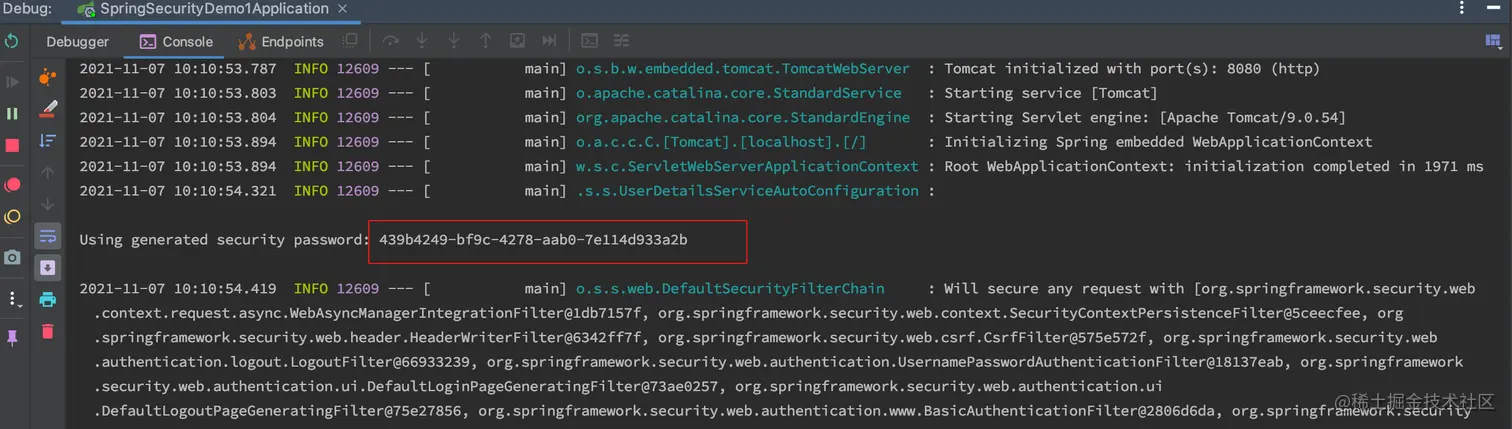Image resolution: width=1512 pixels, height=429 pixels.
Task: Click Run to Cursor toolbar icon
Action: pos(549,41)
